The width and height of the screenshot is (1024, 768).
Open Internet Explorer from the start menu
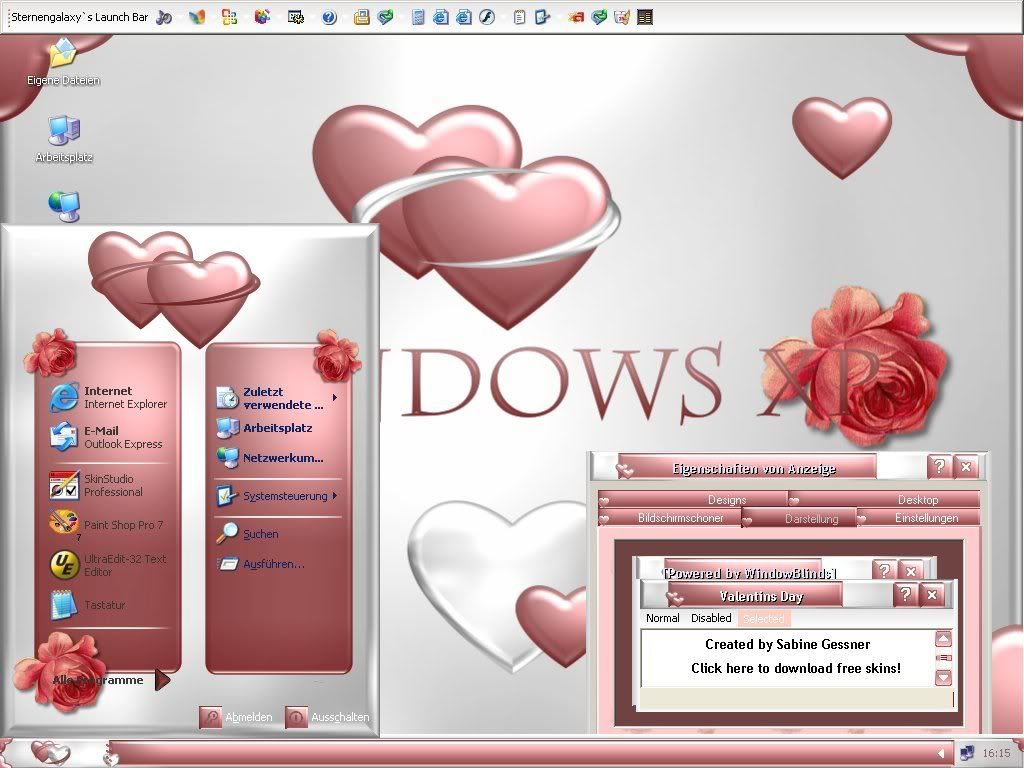tap(108, 397)
